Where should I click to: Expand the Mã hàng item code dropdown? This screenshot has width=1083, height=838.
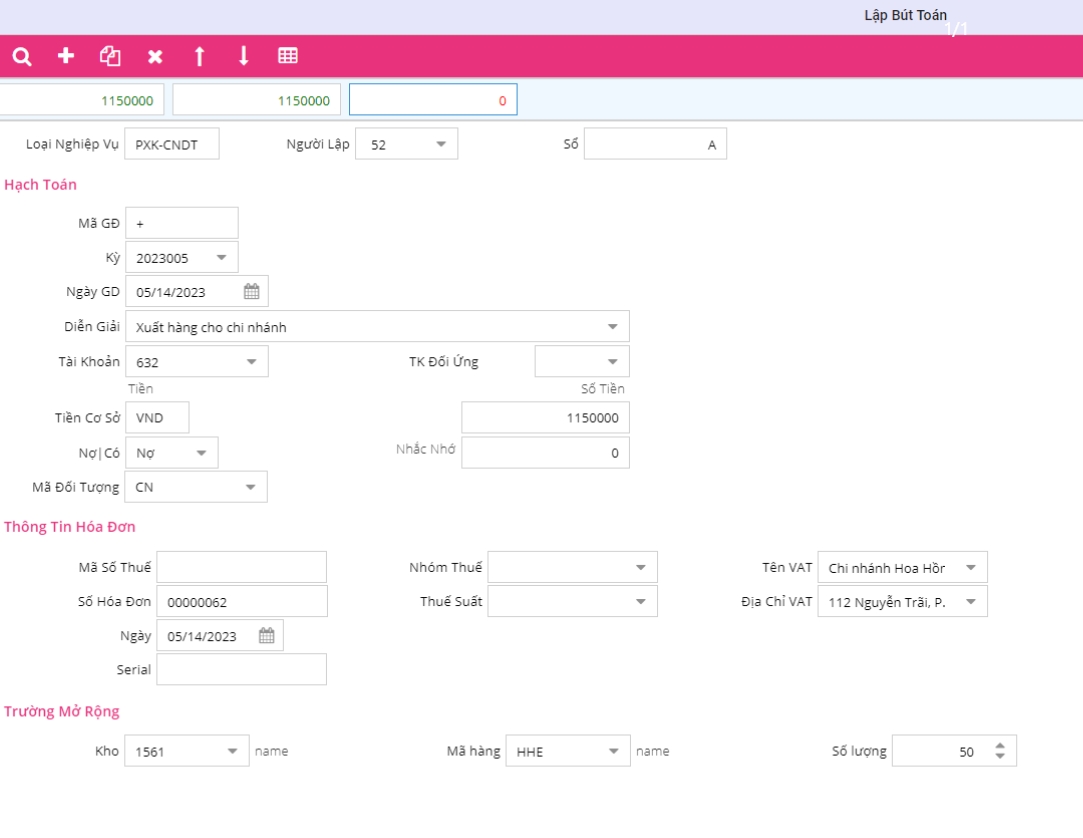click(613, 751)
